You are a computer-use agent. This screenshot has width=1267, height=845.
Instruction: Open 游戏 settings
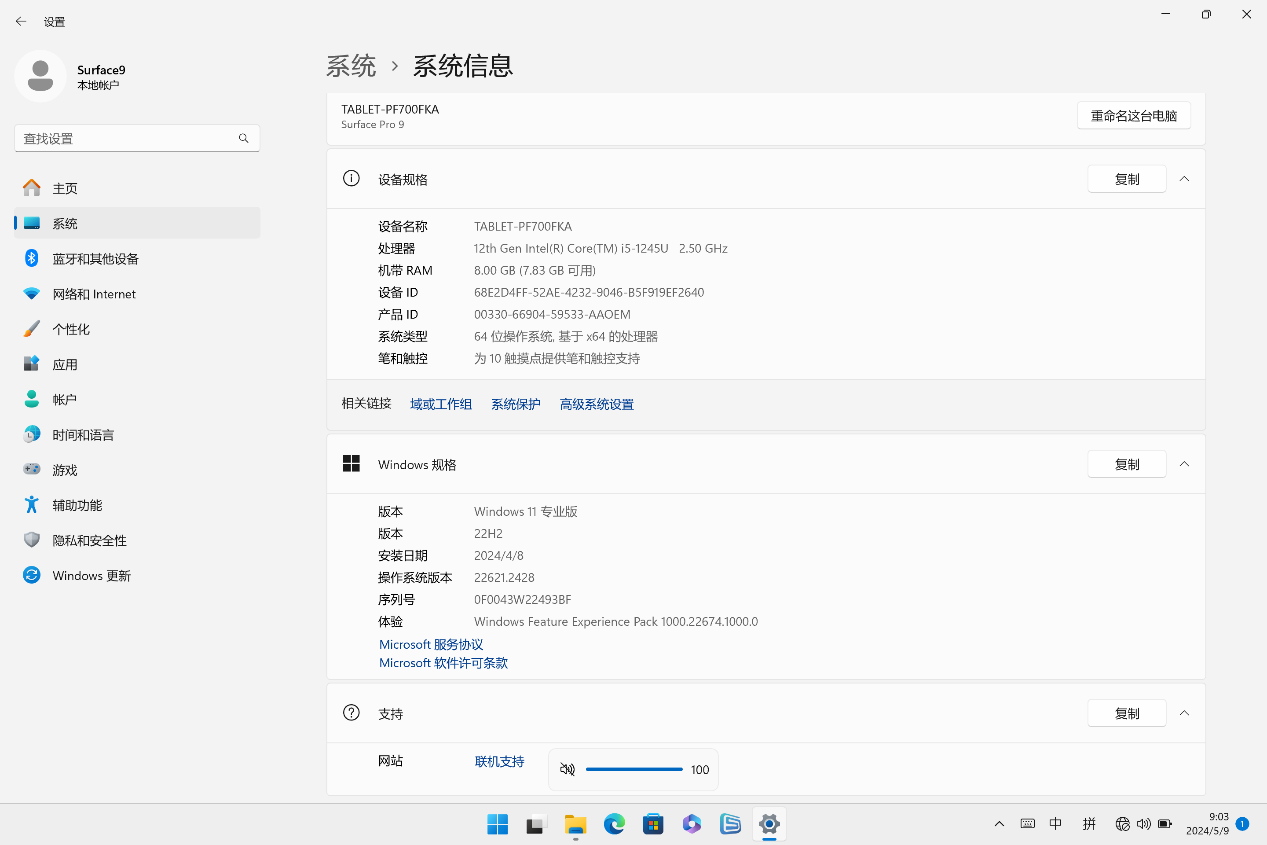tap(137, 470)
